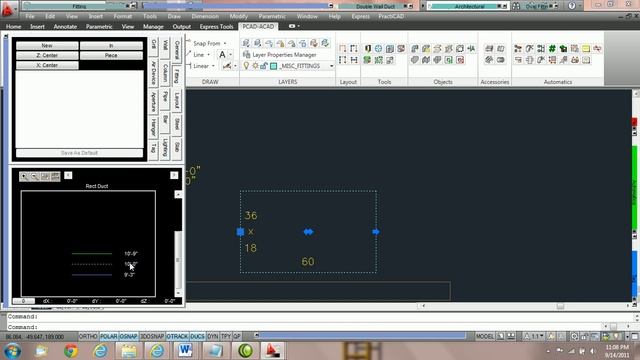Select the Air Device side tab

click(x=153, y=73)
